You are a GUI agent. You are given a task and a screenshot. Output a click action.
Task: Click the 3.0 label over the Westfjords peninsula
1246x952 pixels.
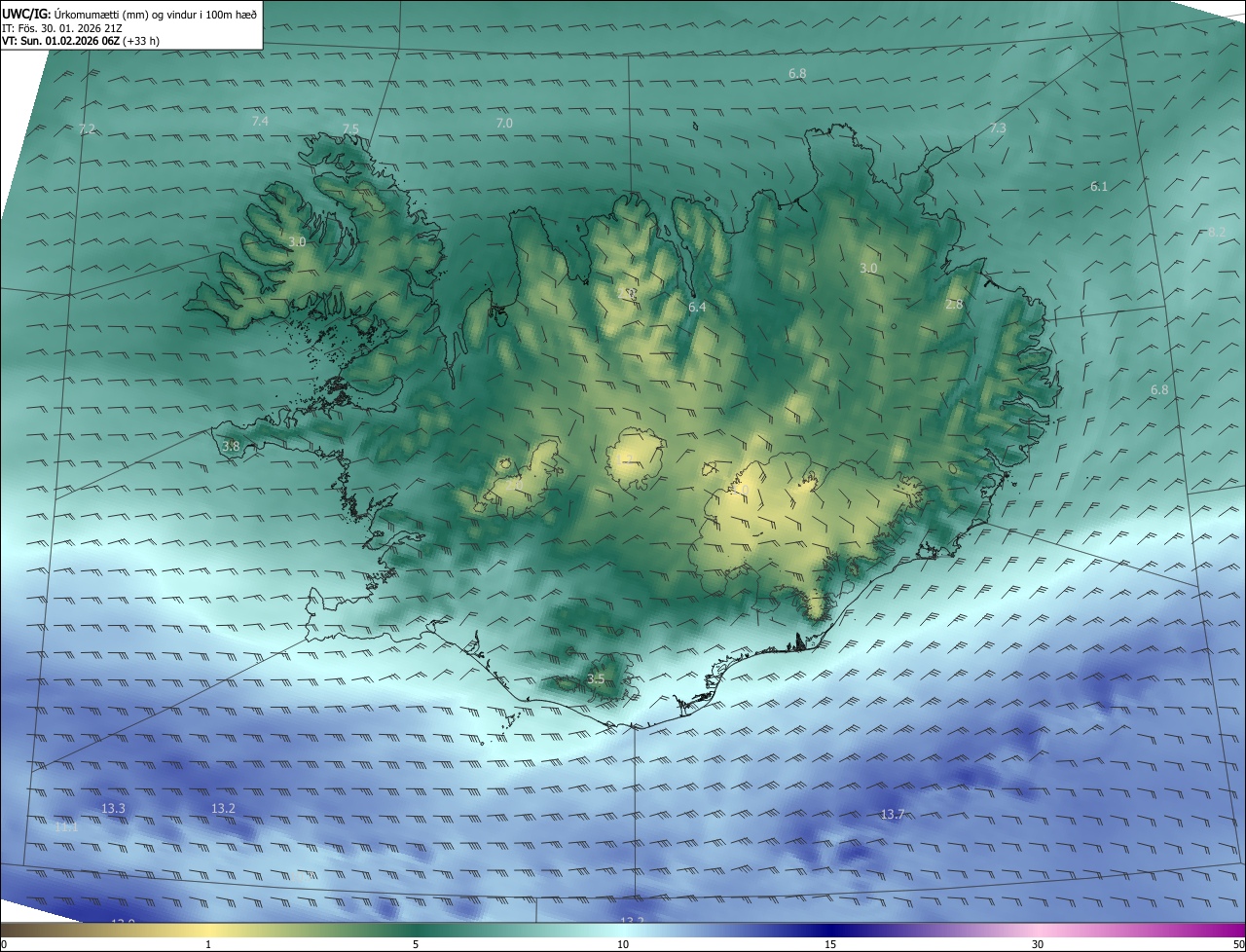pyautogui.click(x=298, y=241)
